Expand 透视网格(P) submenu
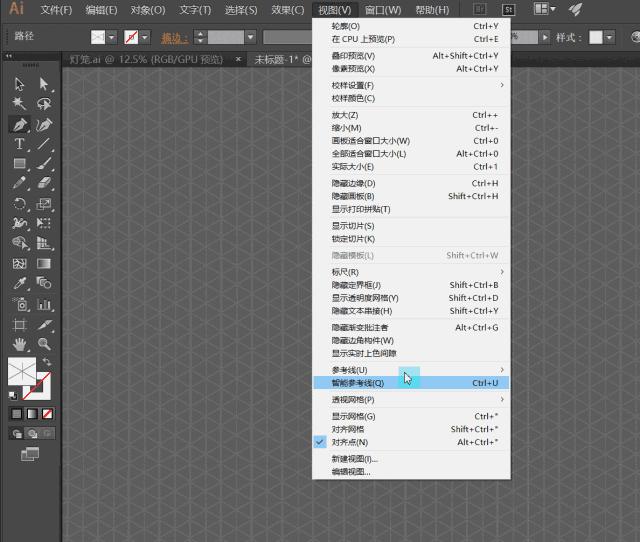Viewport: 640px width, 542px height. tap(411, 400)
